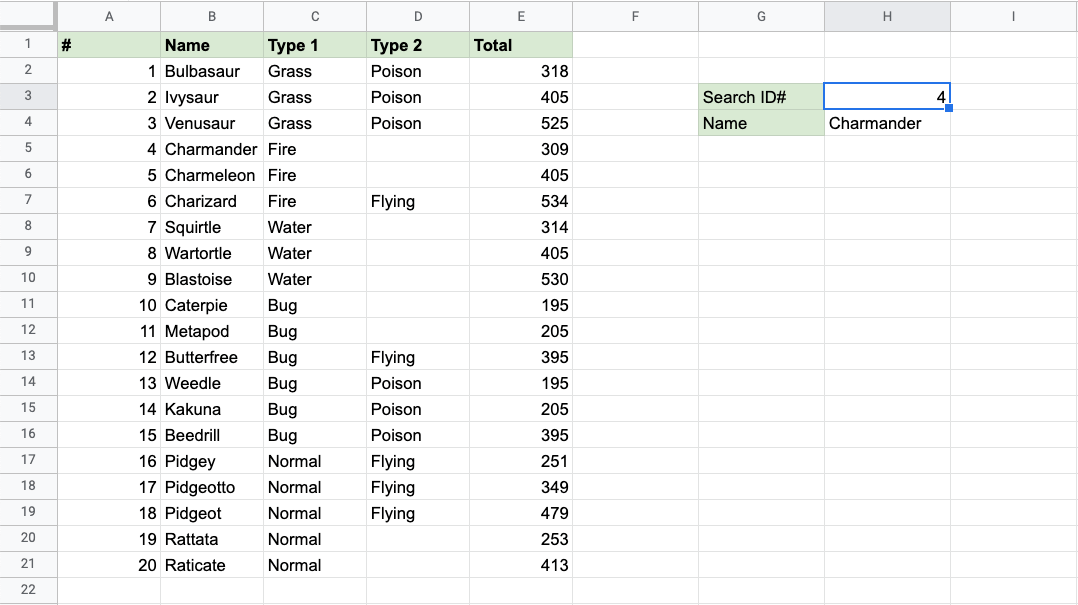Select the Charmander result cell in column H

pyautogui.click(x=886, y=123)
